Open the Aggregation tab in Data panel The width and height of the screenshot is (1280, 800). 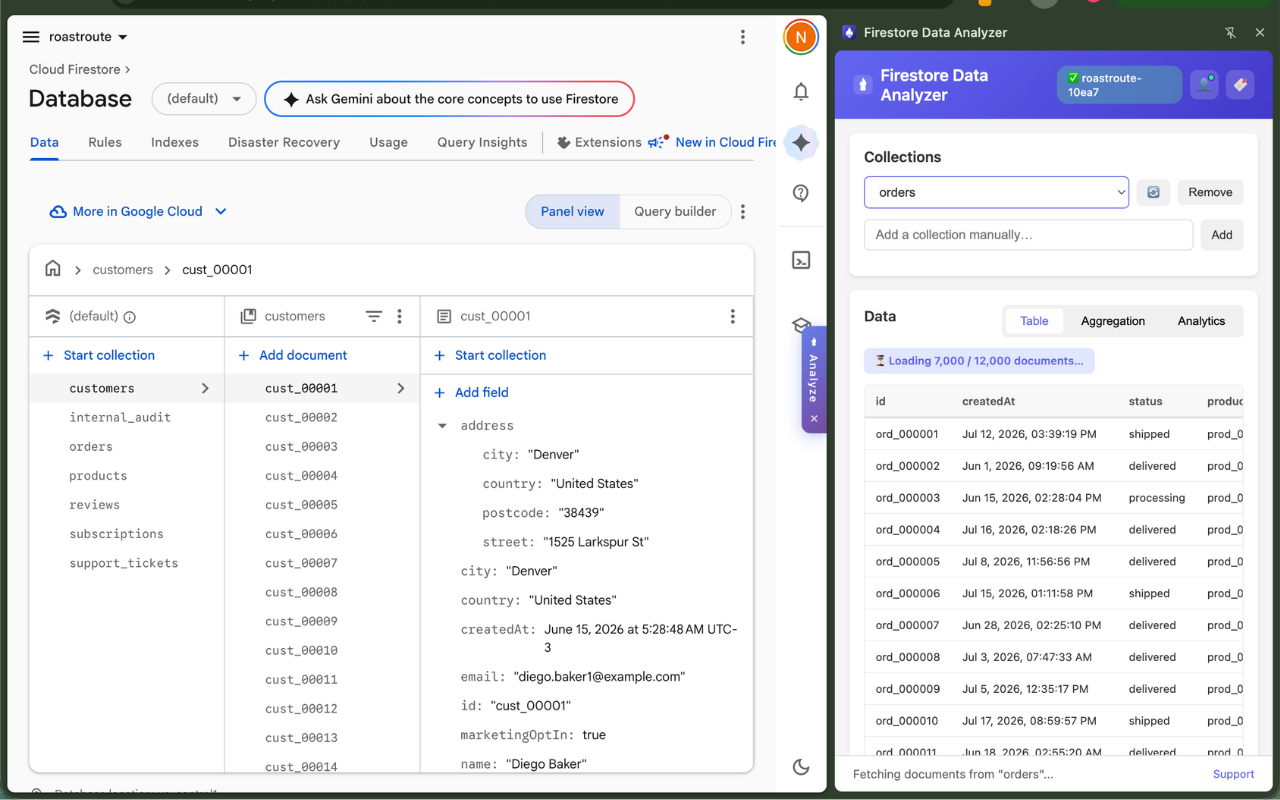point(1113,321)
